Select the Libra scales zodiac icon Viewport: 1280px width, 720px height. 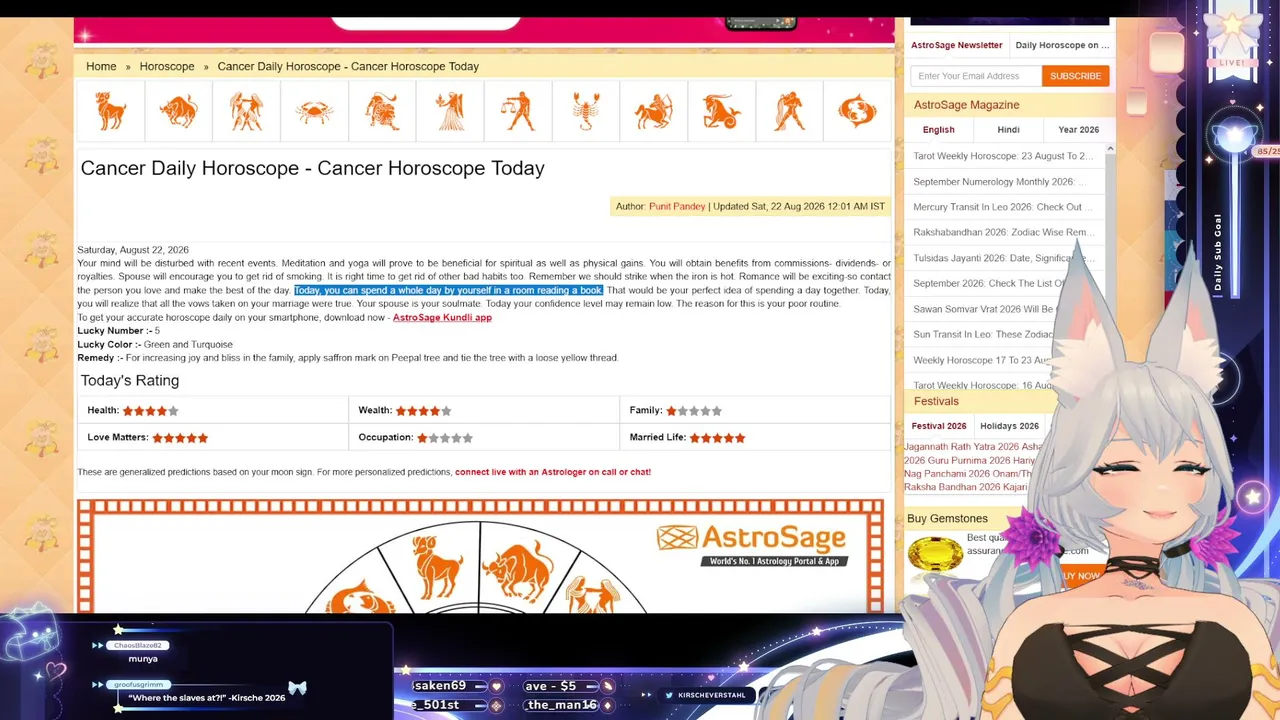coord(518,111)
